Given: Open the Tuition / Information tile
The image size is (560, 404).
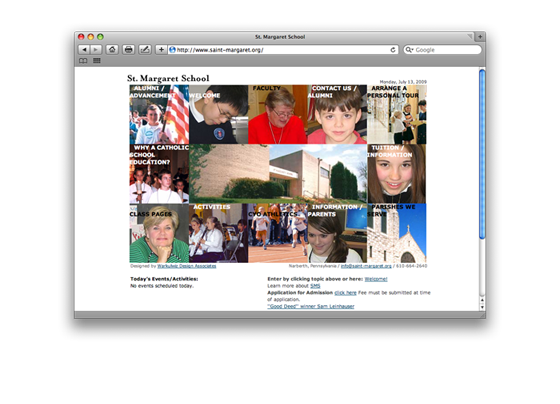Looking at the screenshot, I should coord(397,174).
